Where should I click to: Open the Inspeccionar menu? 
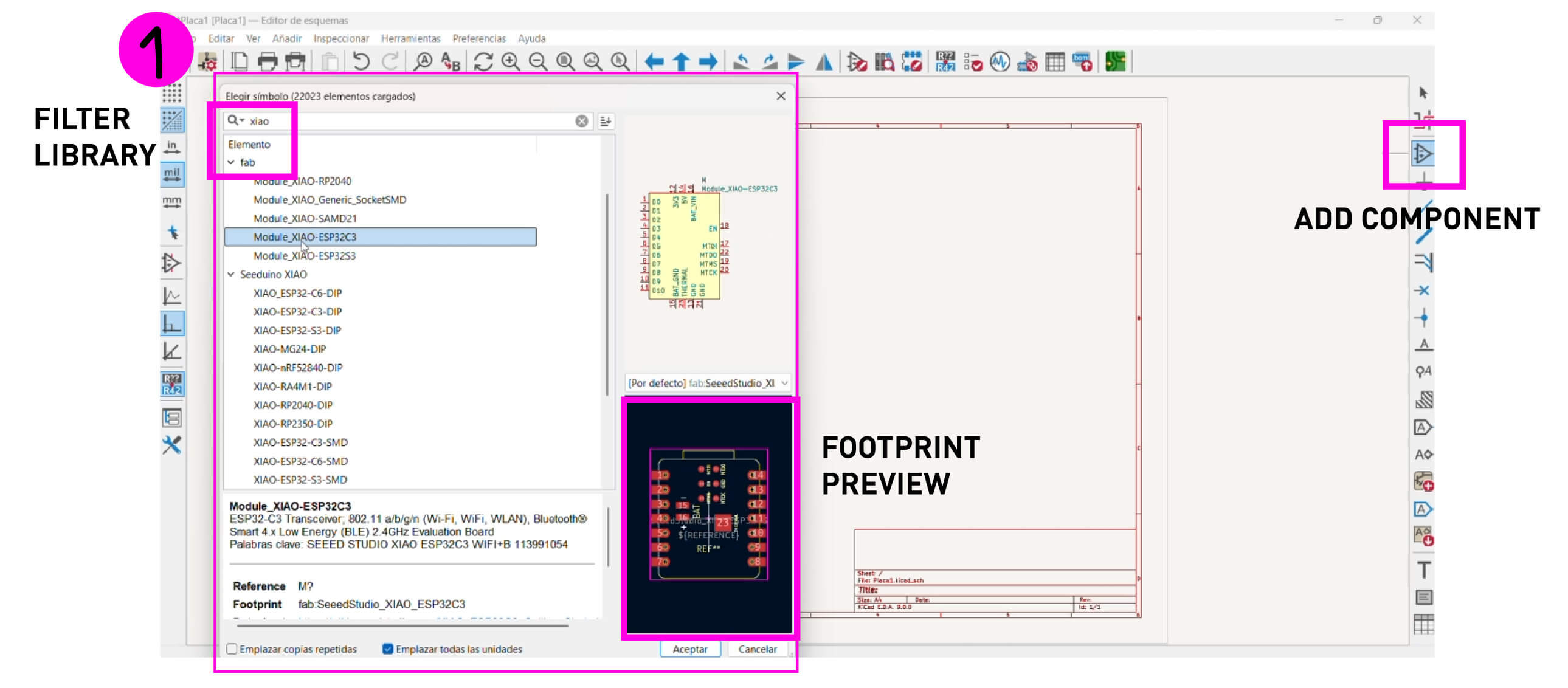341,38
